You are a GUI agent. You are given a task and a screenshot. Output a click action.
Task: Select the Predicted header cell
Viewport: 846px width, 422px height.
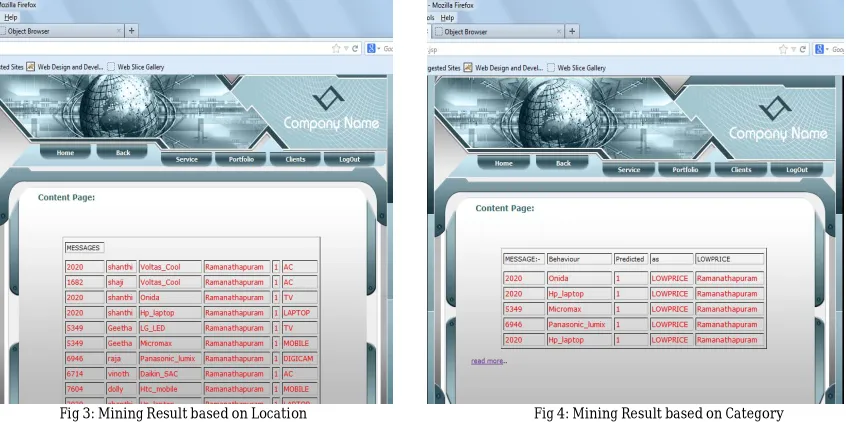pyautogui.click(x=631, y=259)
